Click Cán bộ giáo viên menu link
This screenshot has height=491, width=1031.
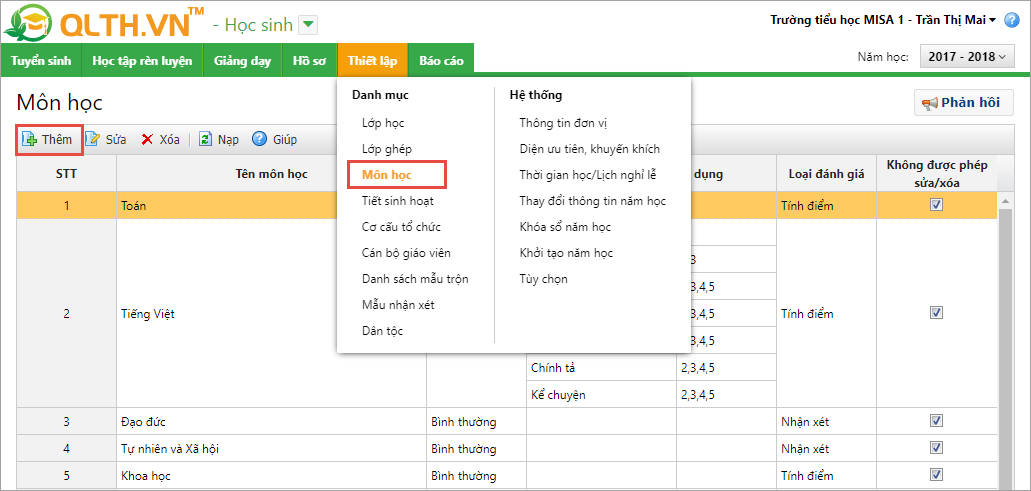405,253
